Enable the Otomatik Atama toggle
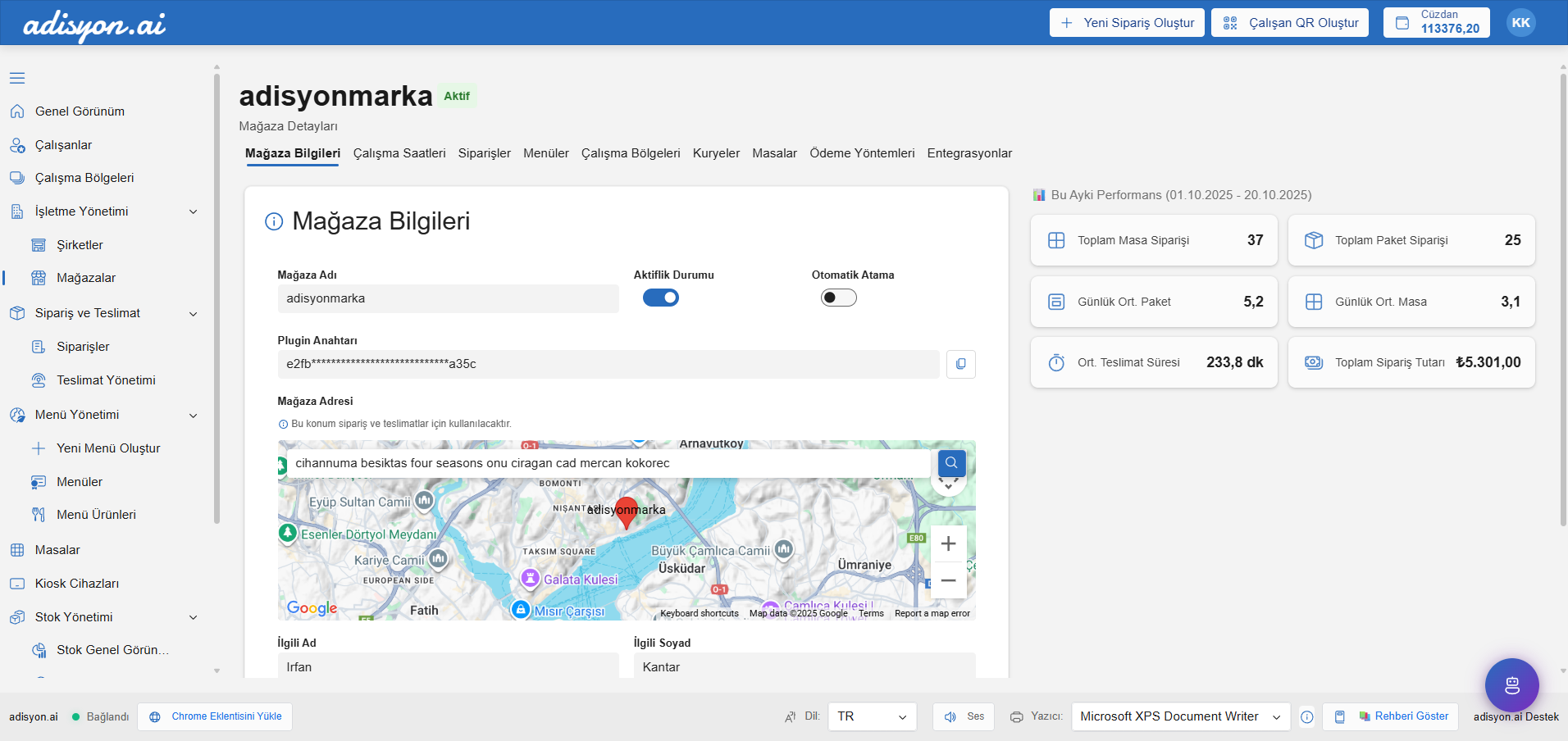1568x741 pixels. tap(838, 298)
